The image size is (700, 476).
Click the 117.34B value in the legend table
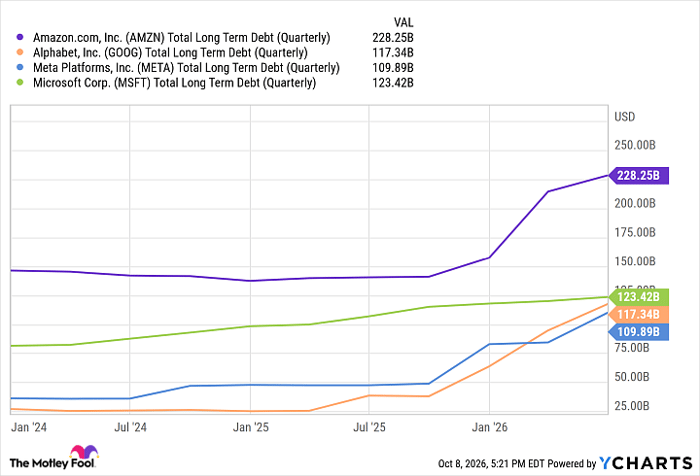point(393,53)
